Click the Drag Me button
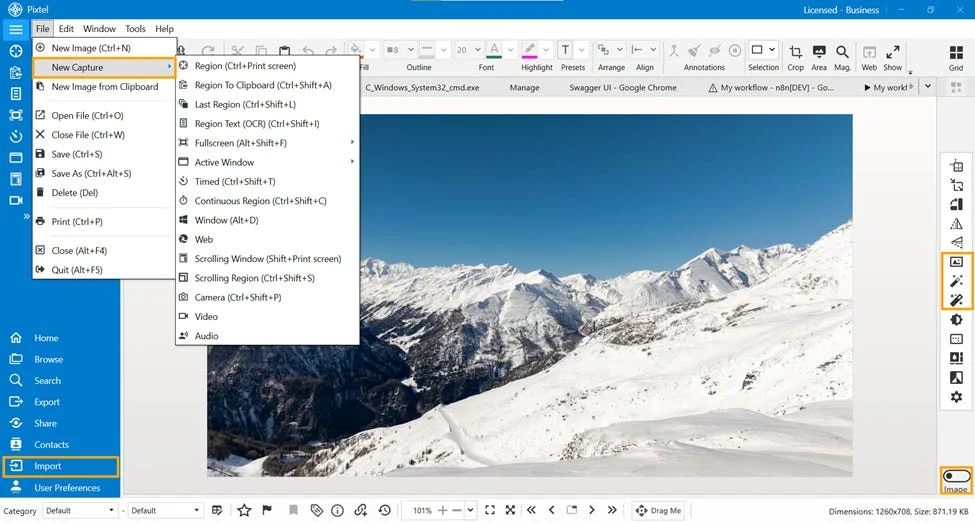 (x=658, y=511)
